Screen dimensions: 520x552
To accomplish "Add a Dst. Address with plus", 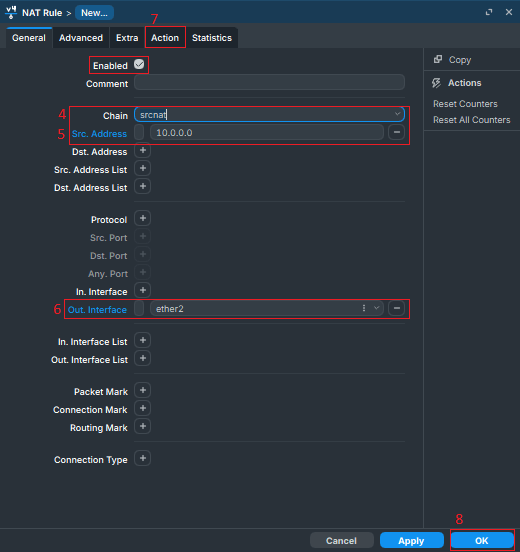I will [x=143, y=151].
